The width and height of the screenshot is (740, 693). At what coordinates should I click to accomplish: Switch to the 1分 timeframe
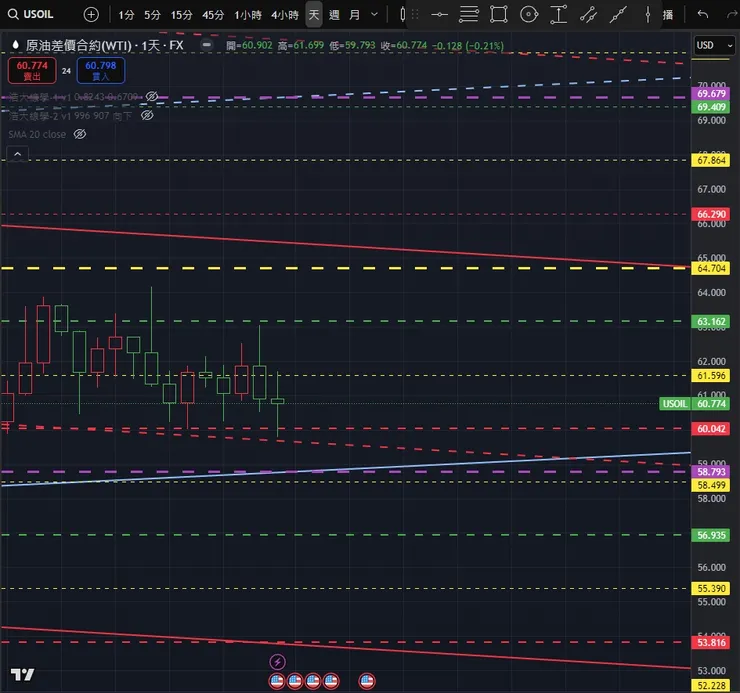(126, 15)
